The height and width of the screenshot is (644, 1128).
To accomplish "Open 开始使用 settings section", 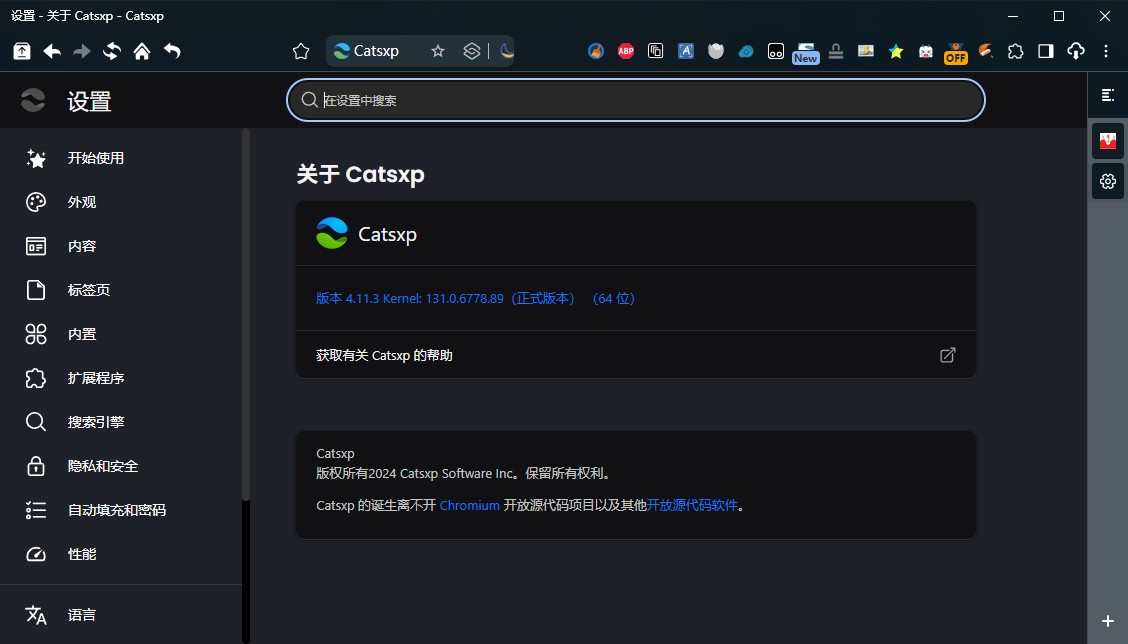I will (96, 158).
